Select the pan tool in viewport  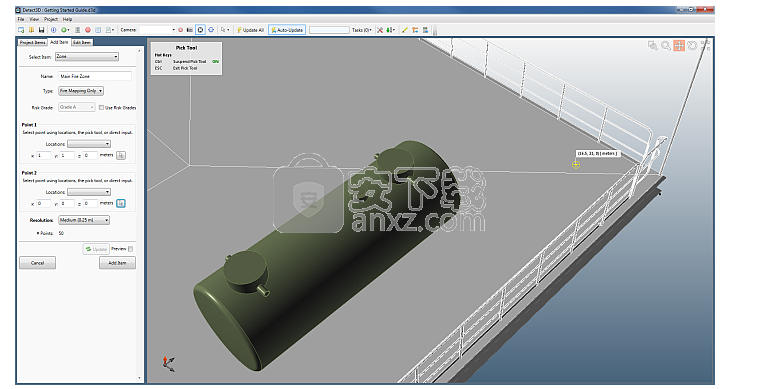[679, 46]
